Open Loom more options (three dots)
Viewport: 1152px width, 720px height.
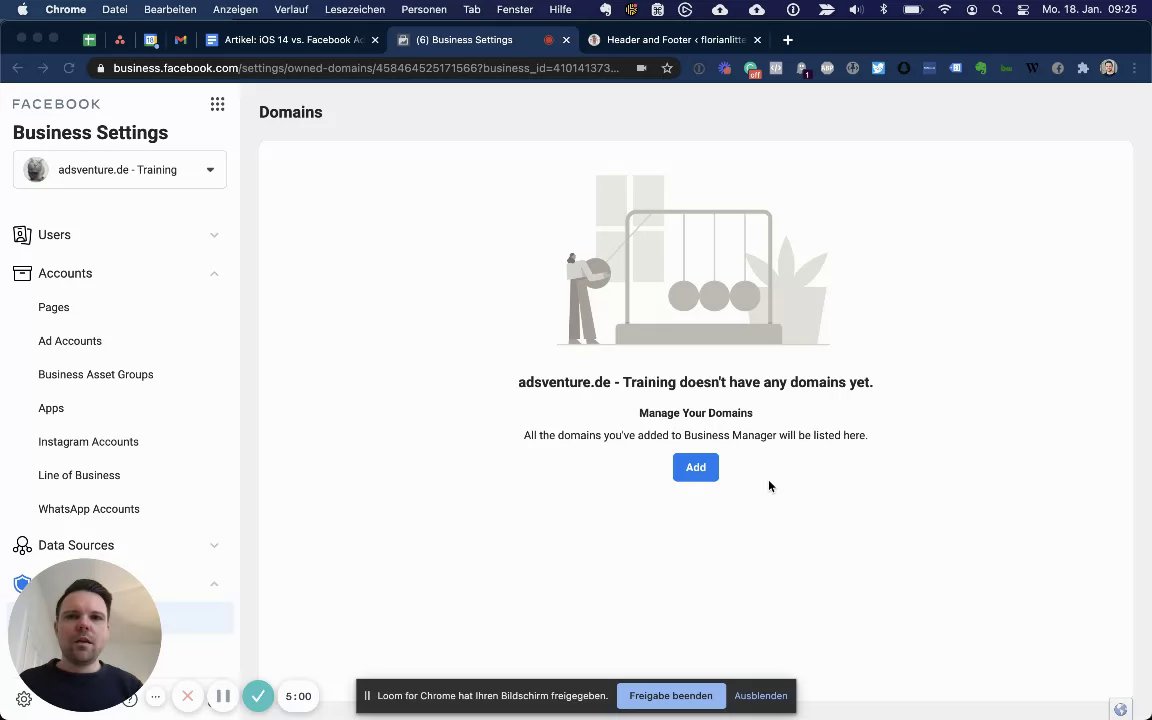pyautogui.click(x=155, y=696)
